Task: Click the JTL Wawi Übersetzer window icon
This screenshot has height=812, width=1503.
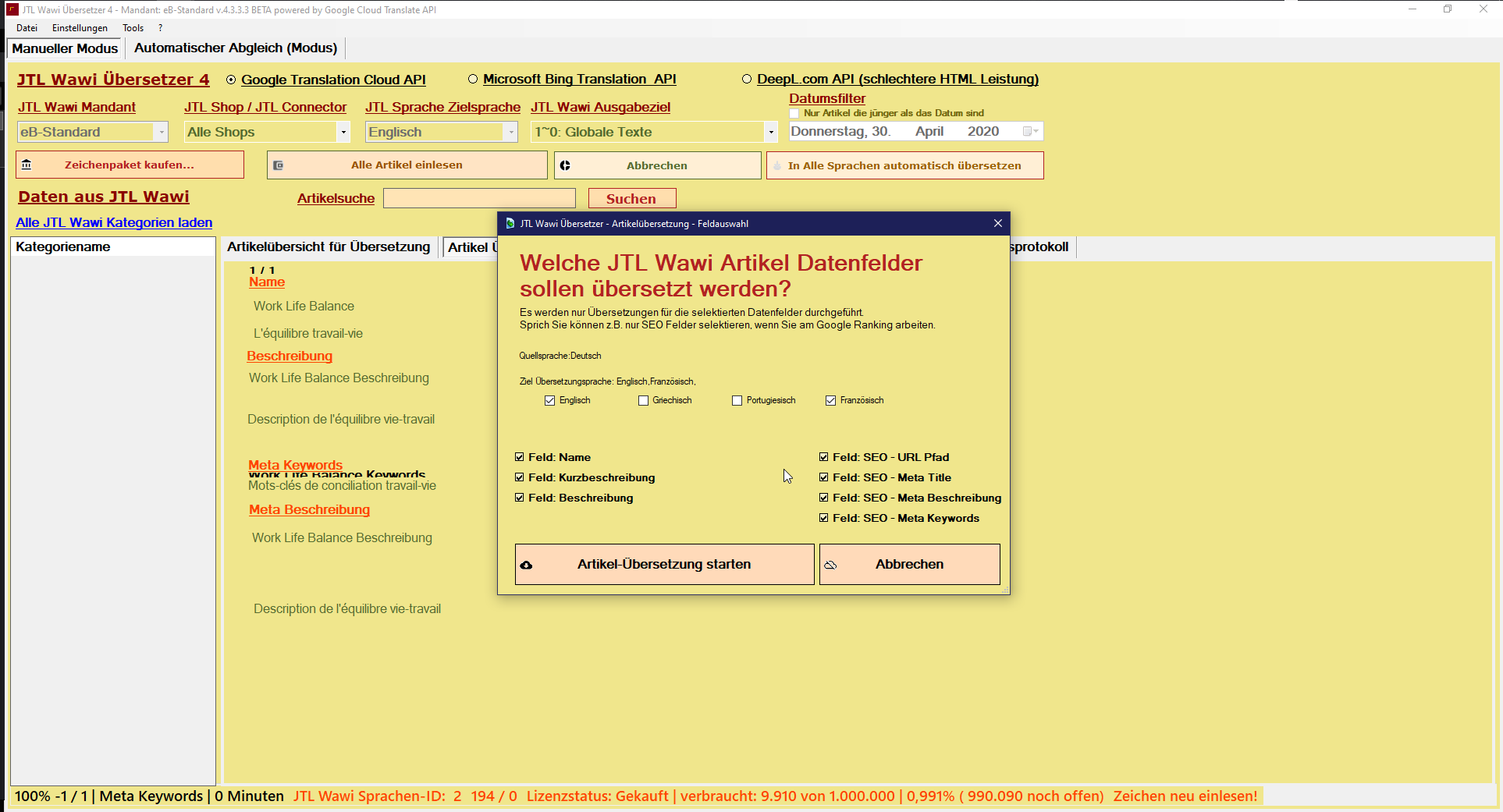Action: [12, 9]
